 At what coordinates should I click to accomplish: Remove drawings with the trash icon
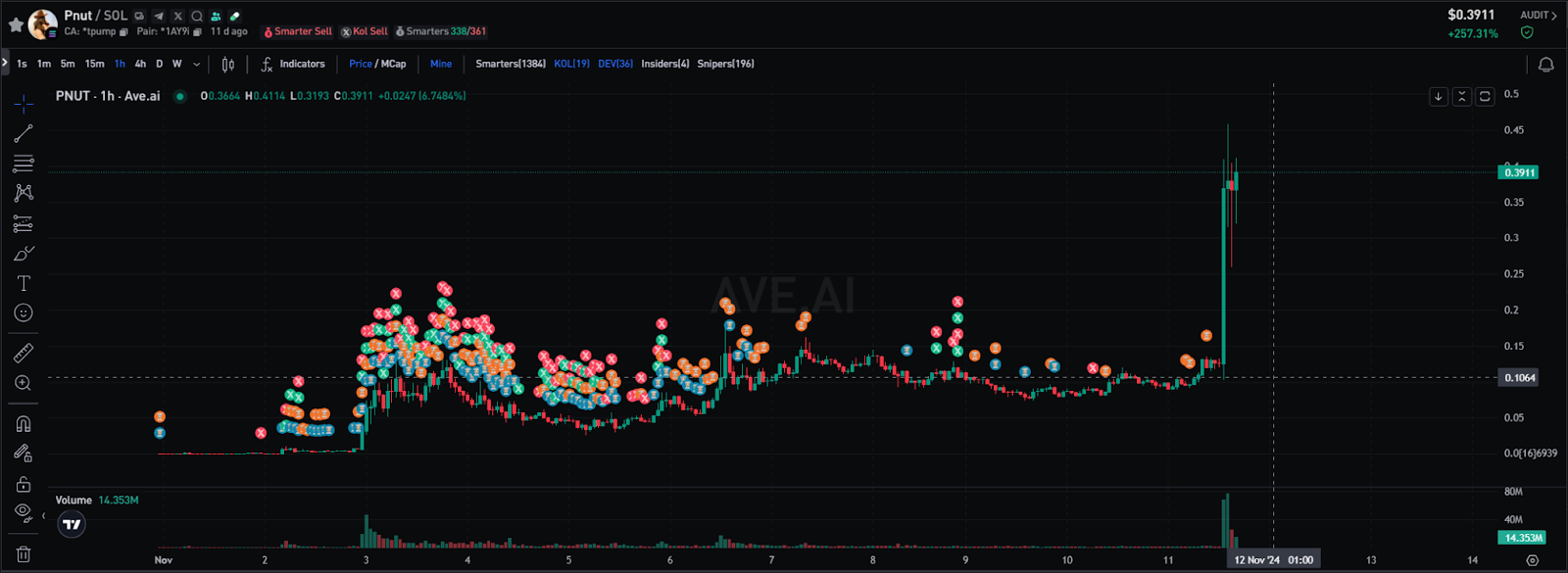24,553
